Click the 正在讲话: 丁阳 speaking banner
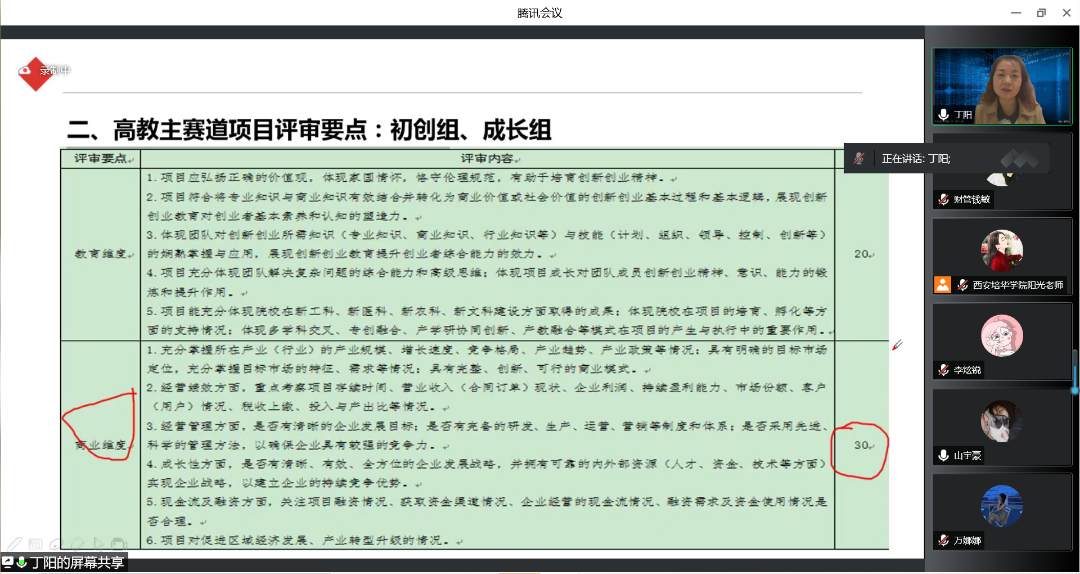The width and height of the screenshot is (1080, 574). (x=915, y=158)
